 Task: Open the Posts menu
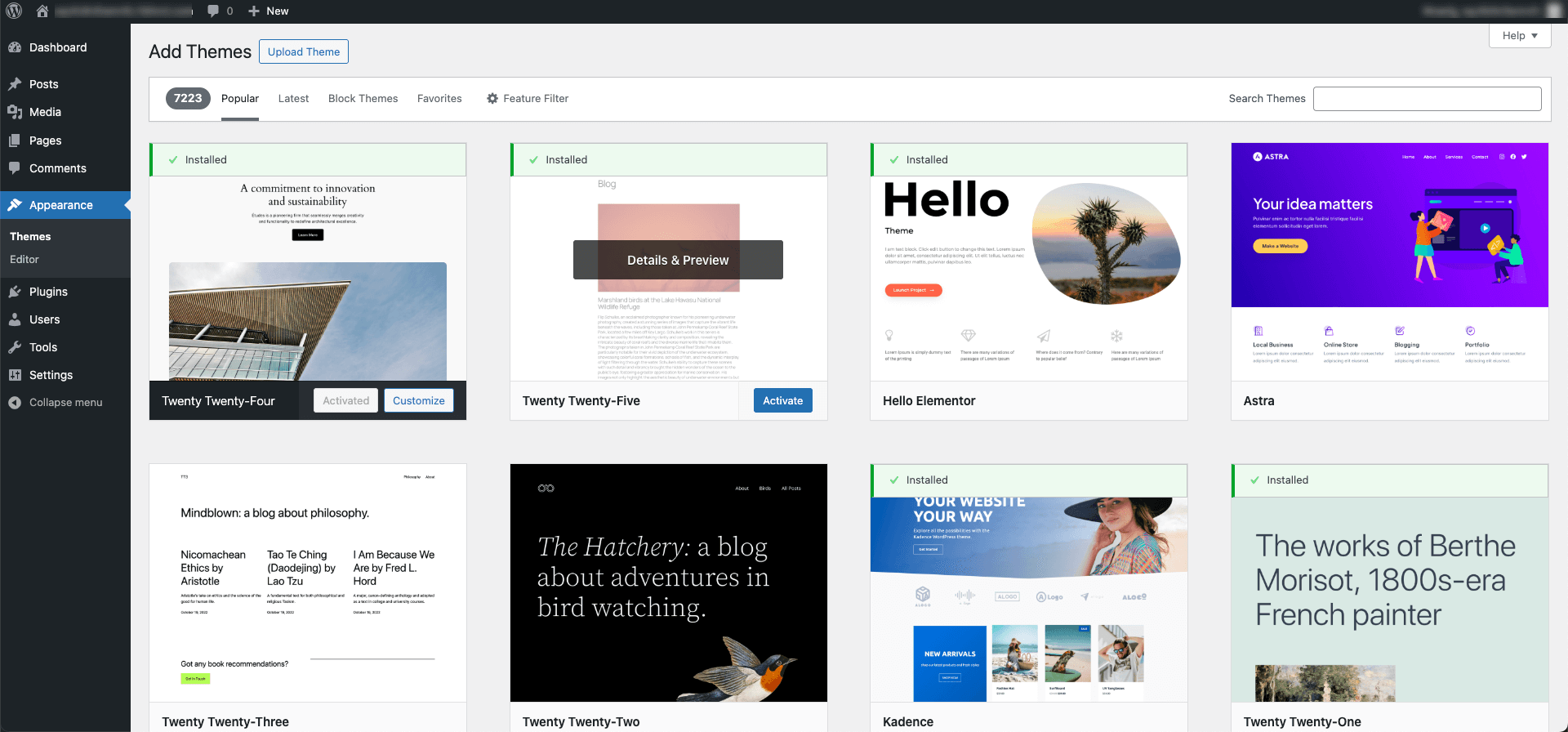coord(44,84)
